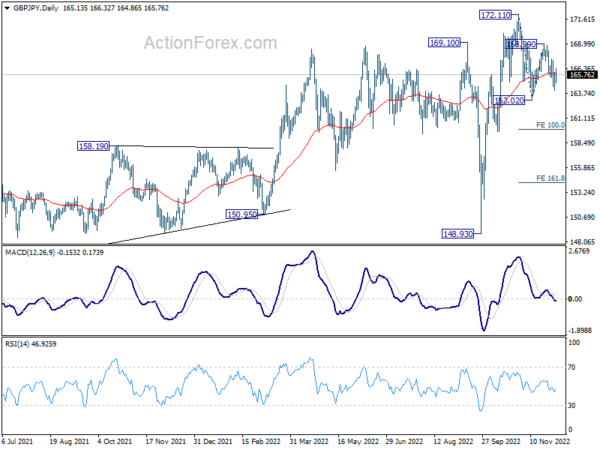The width and height of the screenshot is (600, 450).
Task: Click the MACD -1.8988 scale value
Action: (x=580, y=330)
